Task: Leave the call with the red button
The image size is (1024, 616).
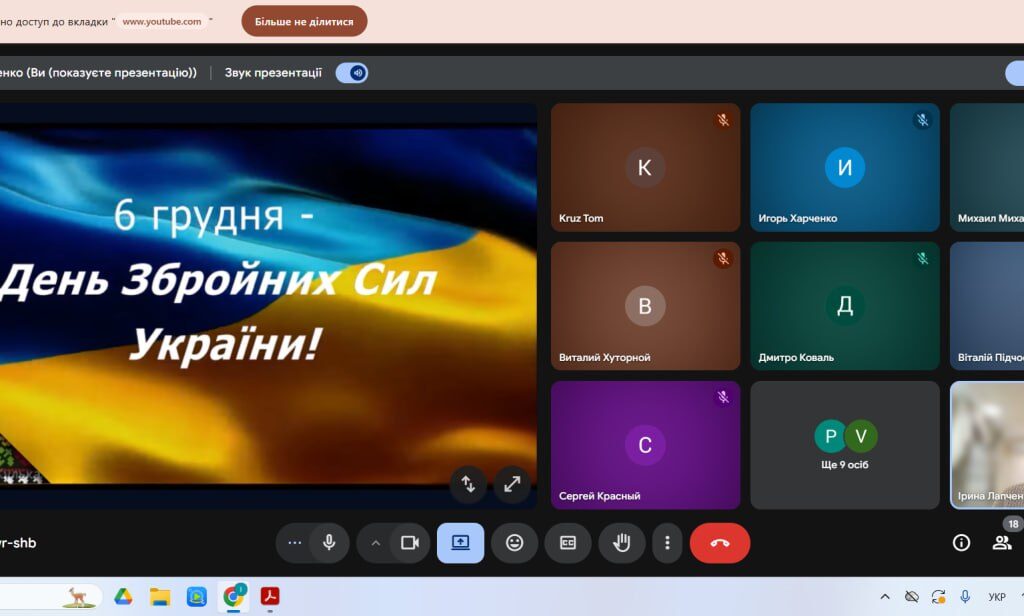Action: [x=719, y=543]
